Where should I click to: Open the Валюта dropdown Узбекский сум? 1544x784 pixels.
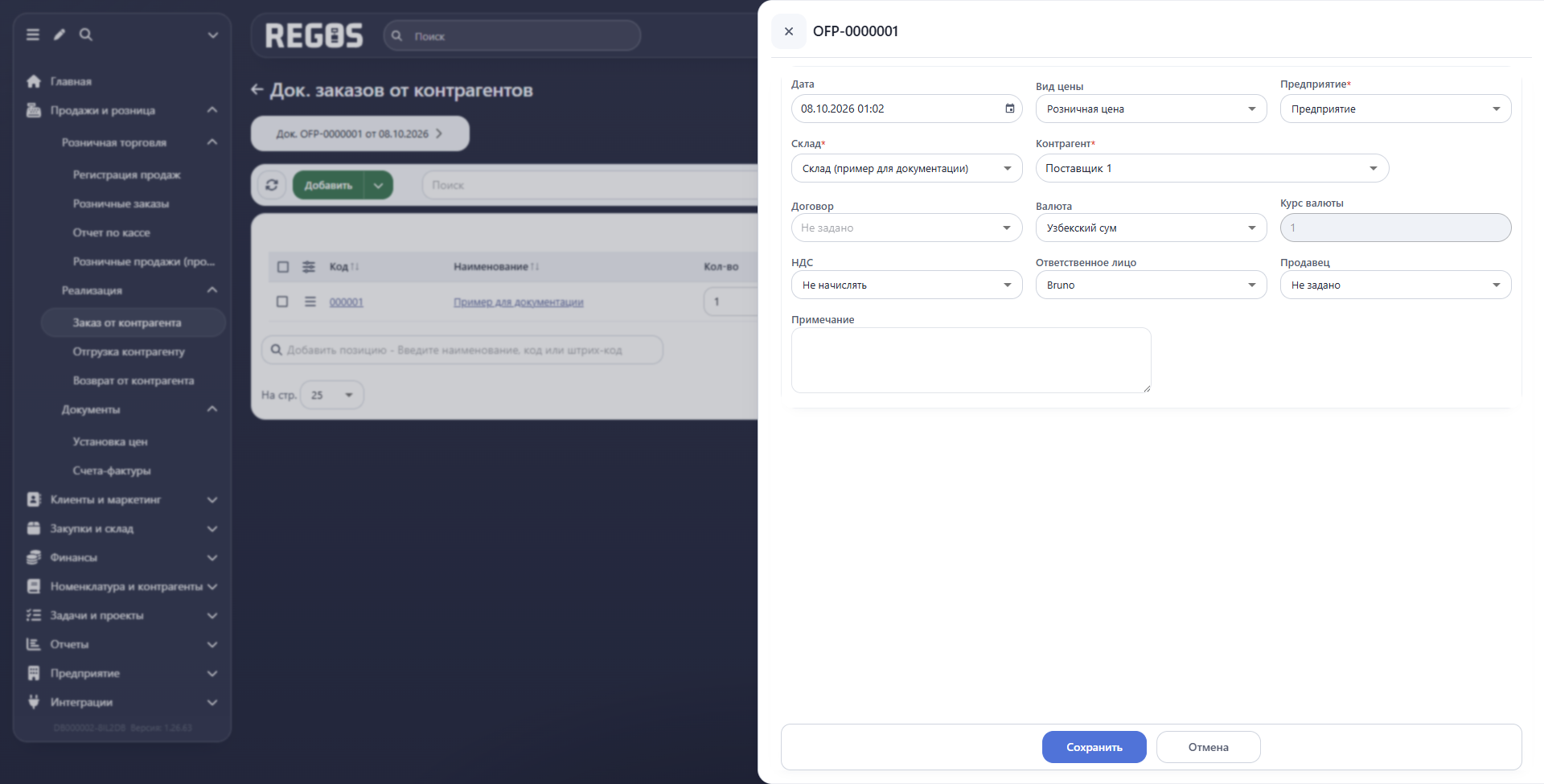1151,228
